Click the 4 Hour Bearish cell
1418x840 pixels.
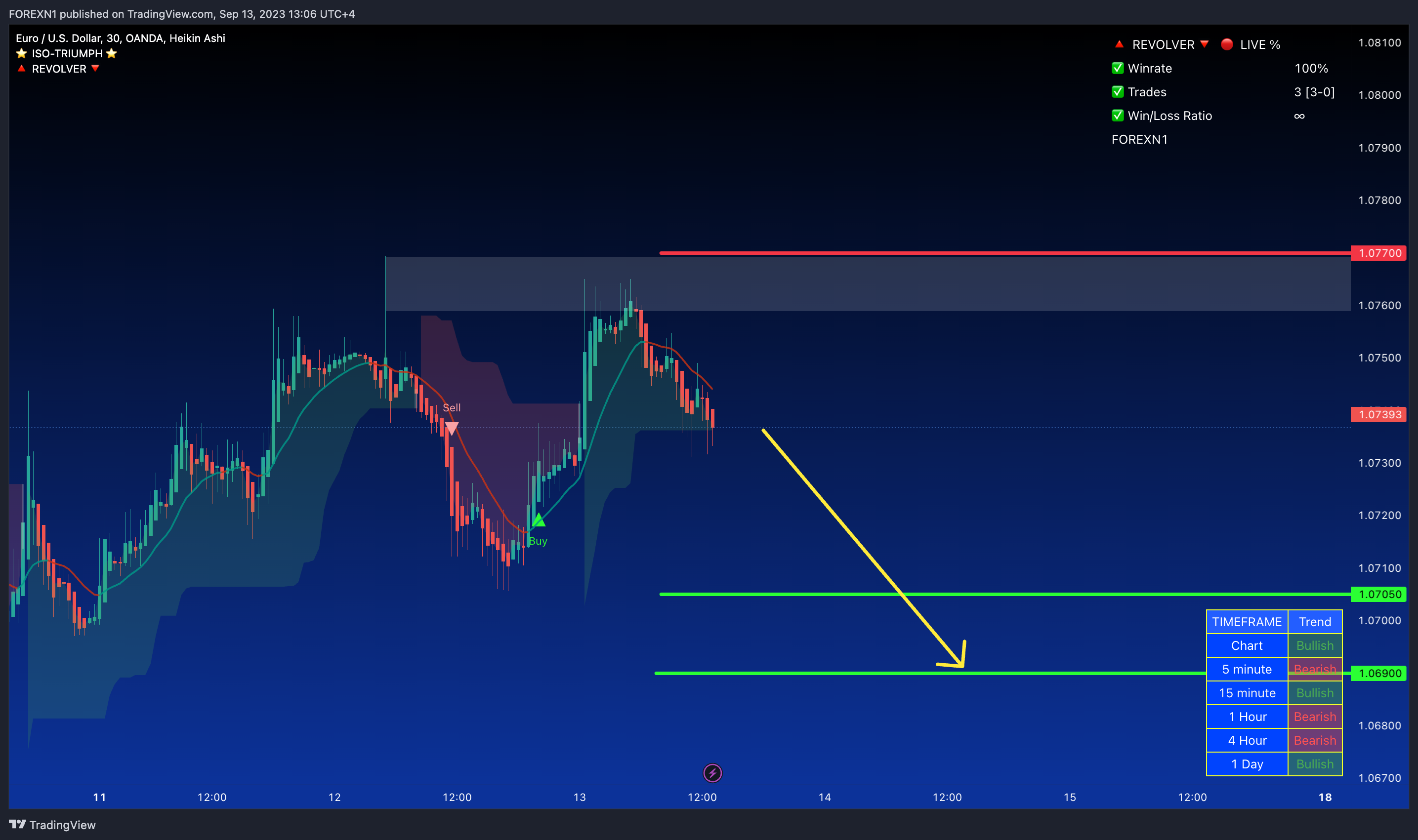click(1315, 740)
